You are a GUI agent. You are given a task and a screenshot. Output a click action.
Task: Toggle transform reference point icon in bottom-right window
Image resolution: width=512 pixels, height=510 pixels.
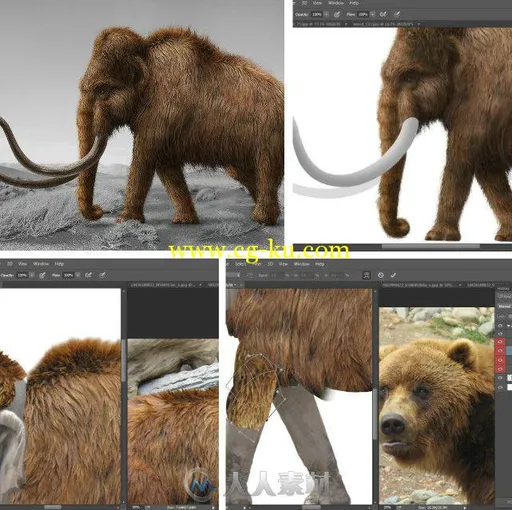tap(250, 275)
